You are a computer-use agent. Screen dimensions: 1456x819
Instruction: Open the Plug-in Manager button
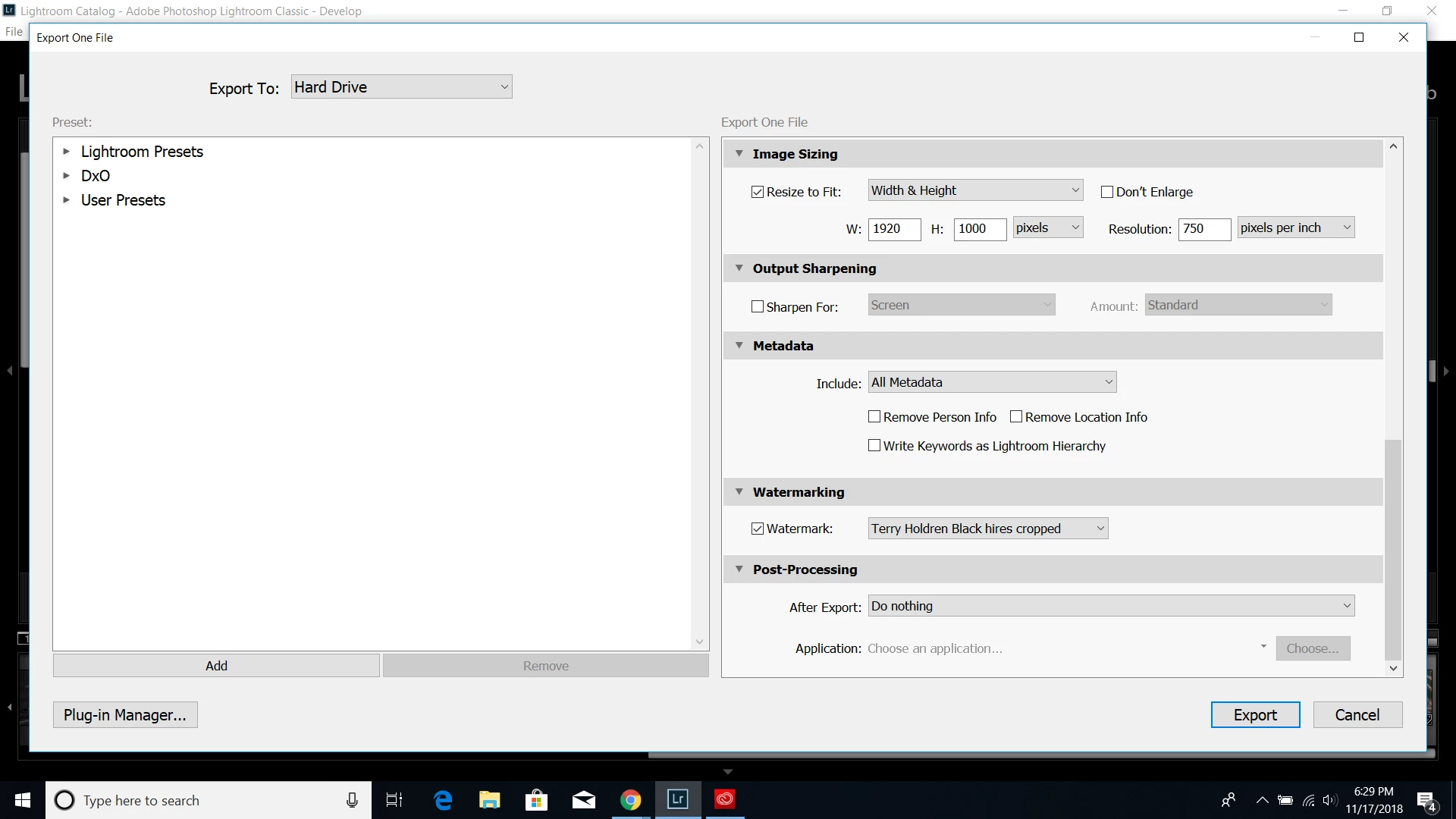click(x=125, y=715)
